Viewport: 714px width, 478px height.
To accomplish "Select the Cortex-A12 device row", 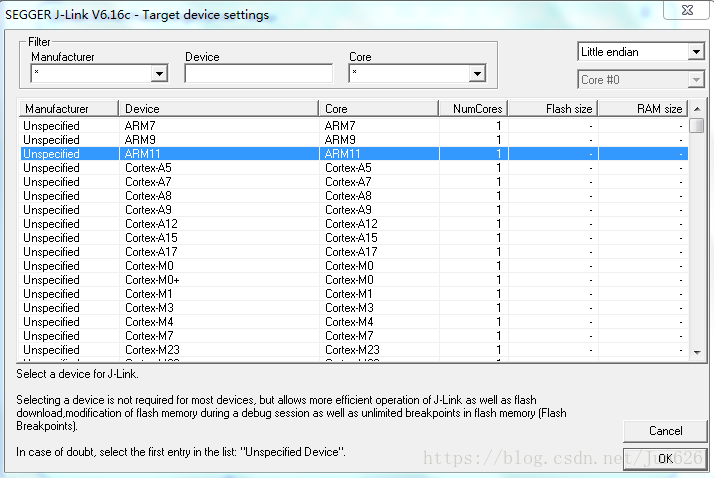I will [x=354, y=224].
